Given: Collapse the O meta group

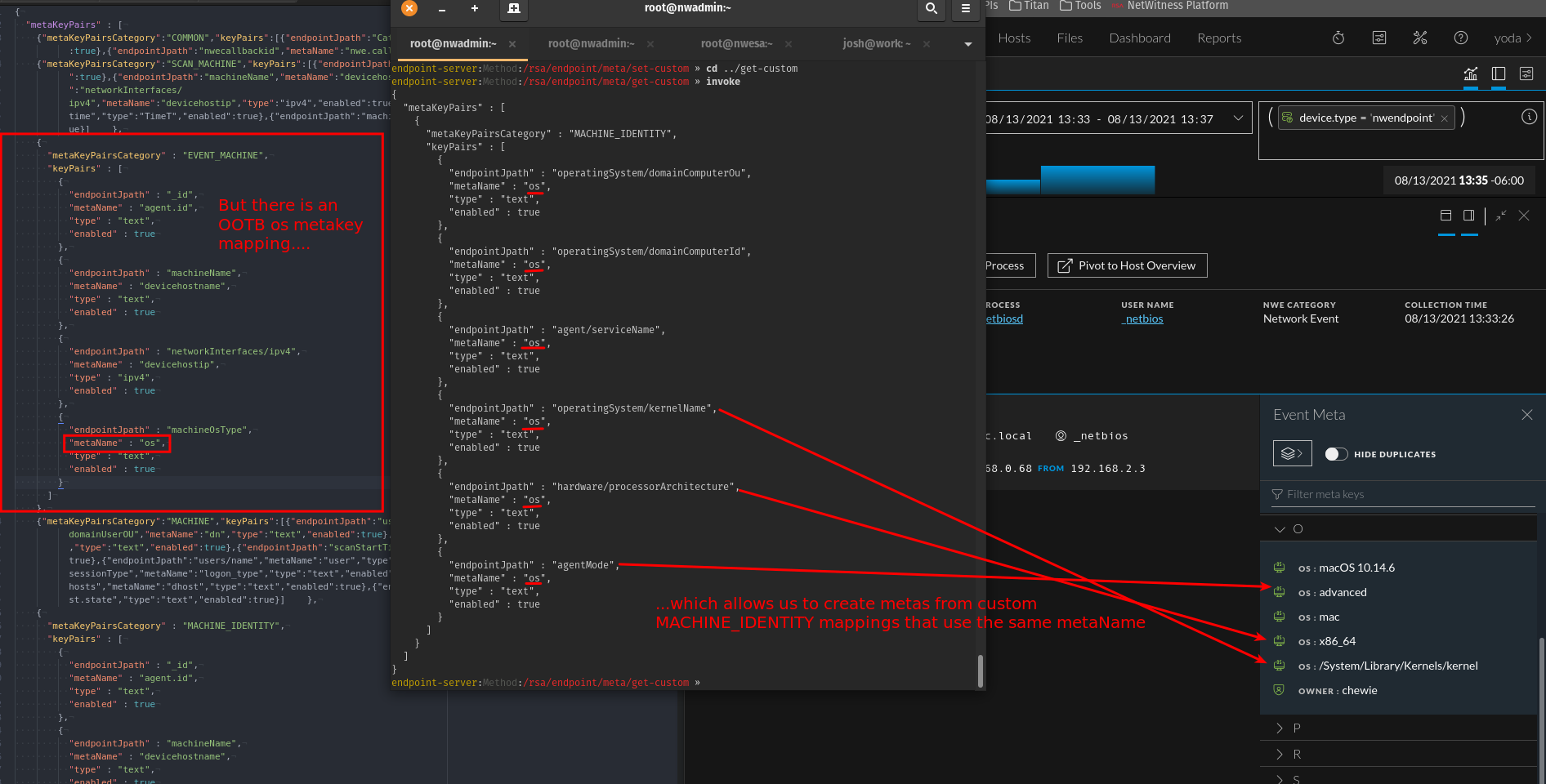Looking at the screenshot, I should [1280, 529].
